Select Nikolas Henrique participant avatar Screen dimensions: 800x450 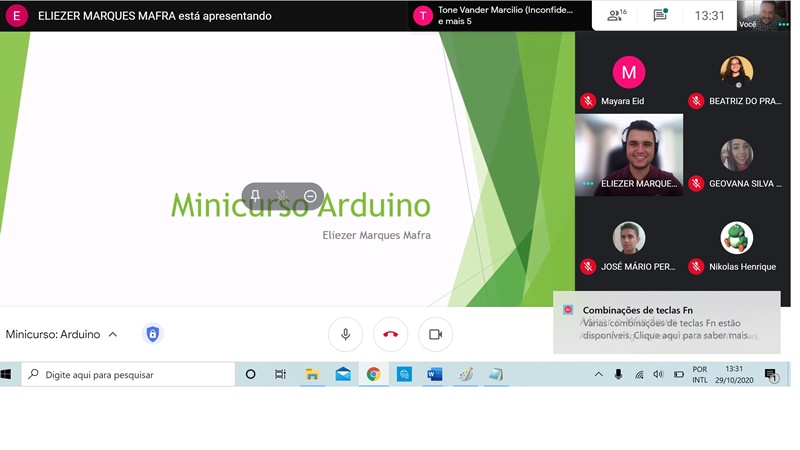pos(736,238)
